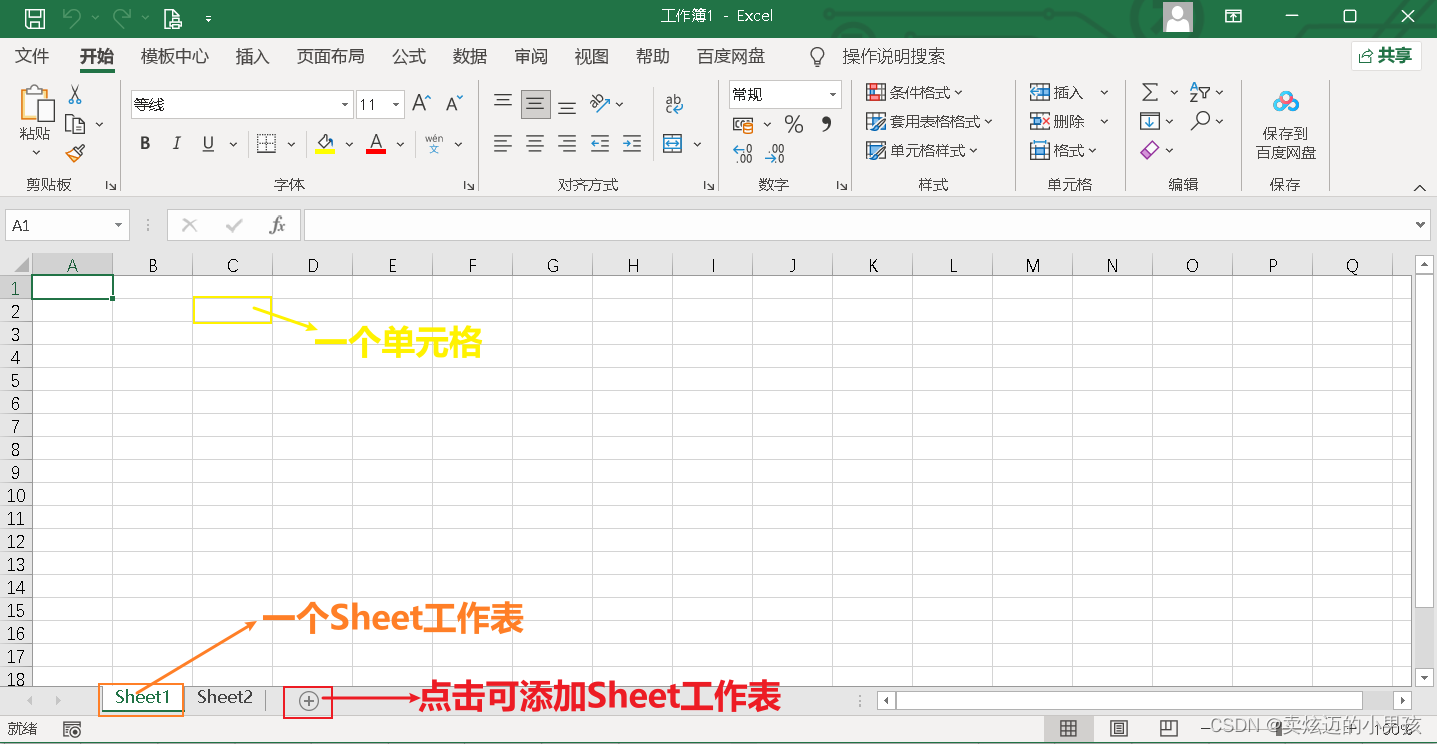Toggle bold formatting
The height and width of the screenshot is (744, 1437).
144,143
